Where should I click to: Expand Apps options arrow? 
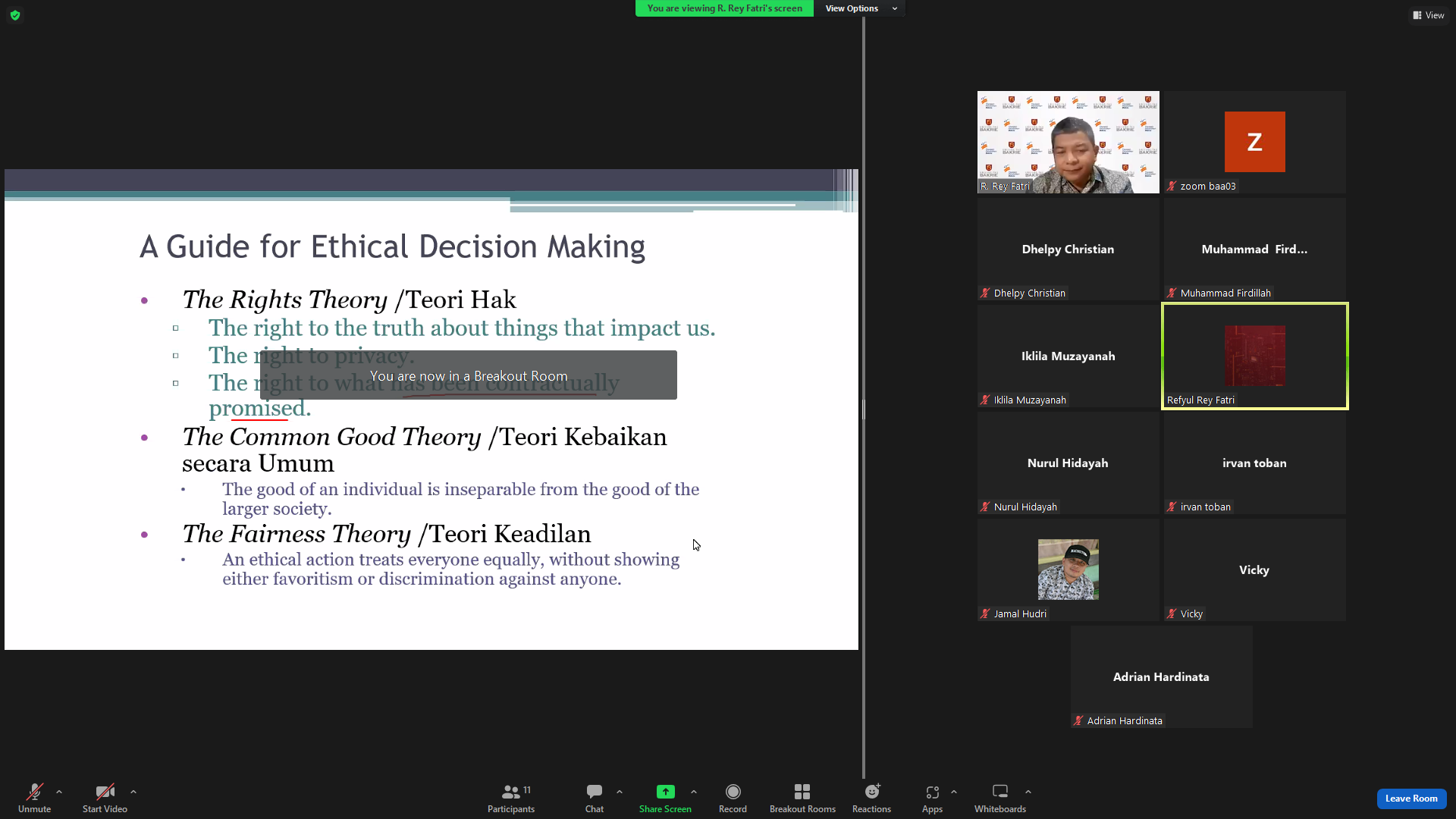[954, 792]
